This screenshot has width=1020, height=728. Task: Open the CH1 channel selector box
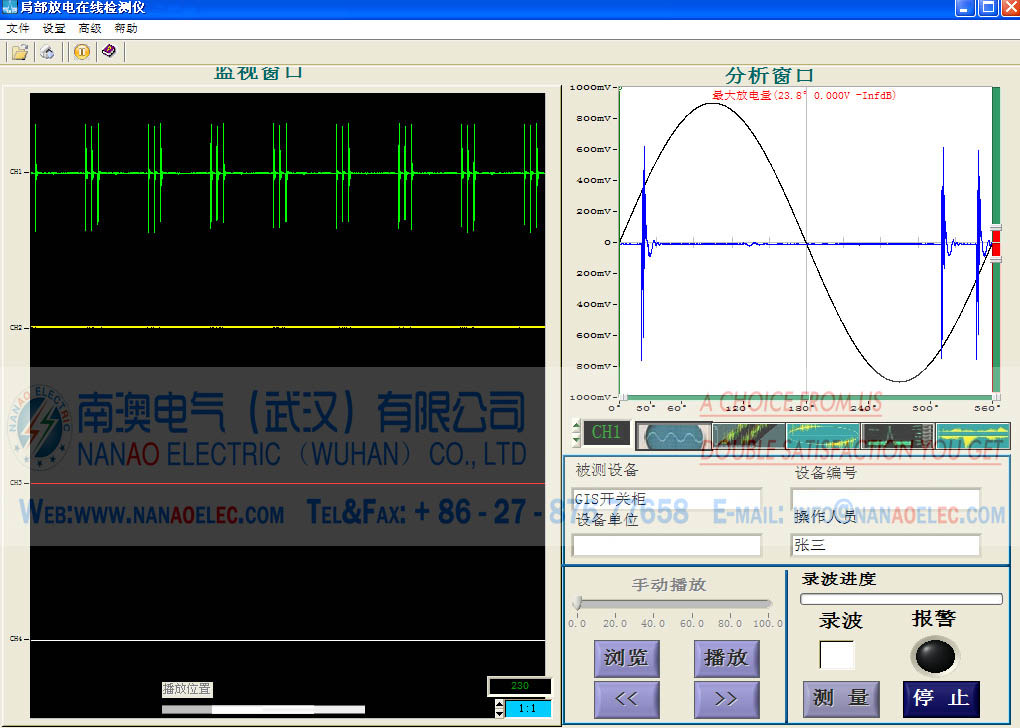tap(607, 433)
